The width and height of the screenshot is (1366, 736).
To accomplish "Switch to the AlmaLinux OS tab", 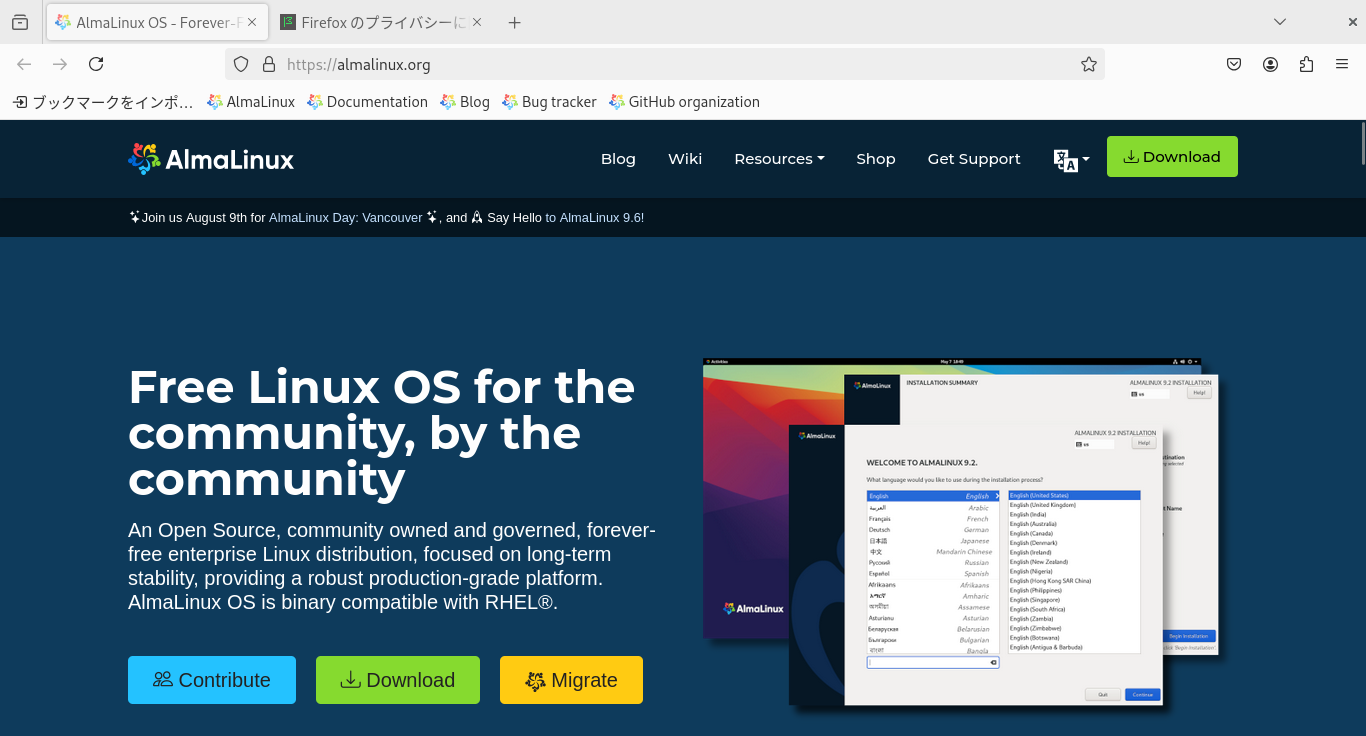I will [x=156, y=22].
